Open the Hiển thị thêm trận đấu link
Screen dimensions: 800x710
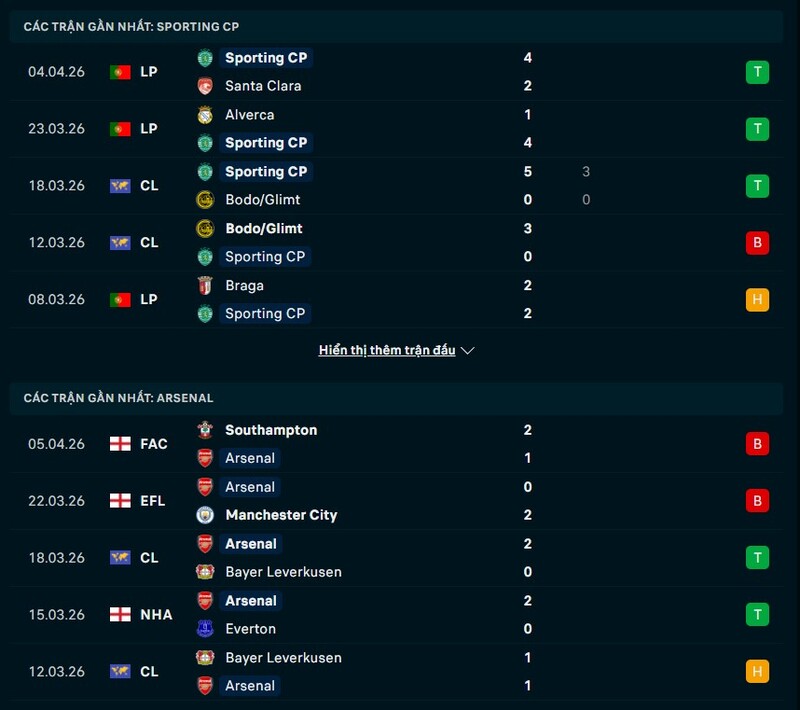point(386,350)
